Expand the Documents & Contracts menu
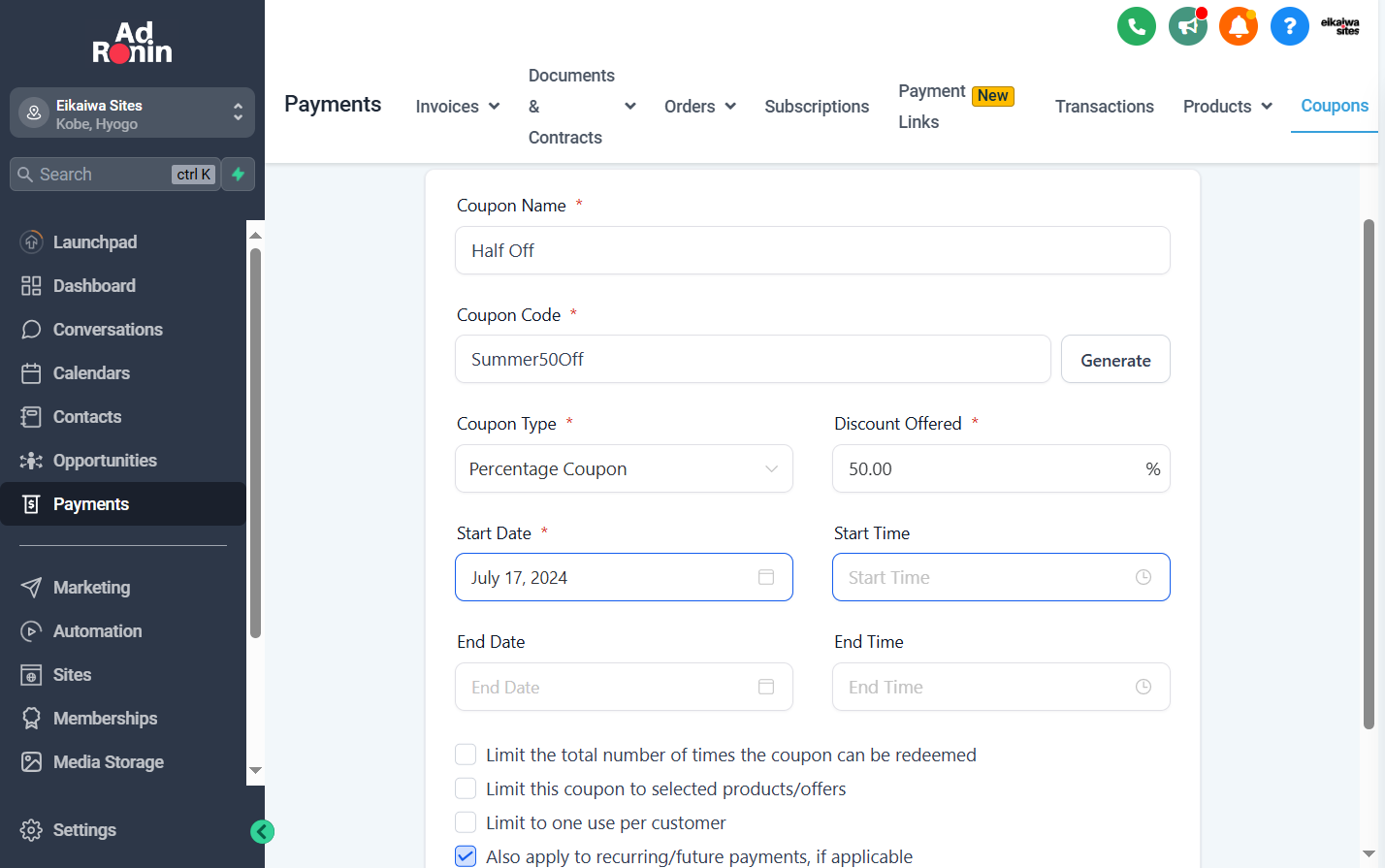 [x=582, y=107]
